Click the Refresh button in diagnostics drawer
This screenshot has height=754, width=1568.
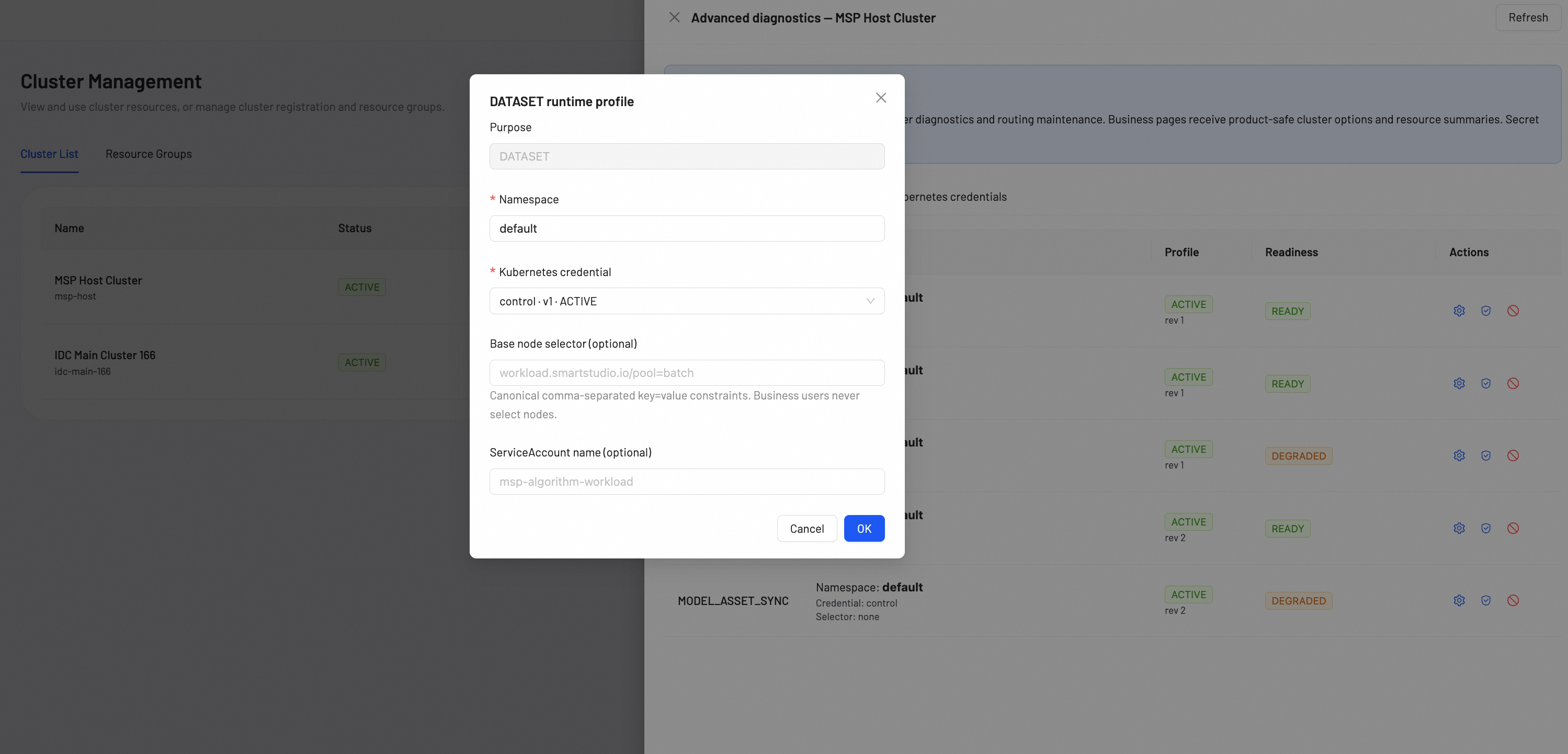tap(1528, 18)
